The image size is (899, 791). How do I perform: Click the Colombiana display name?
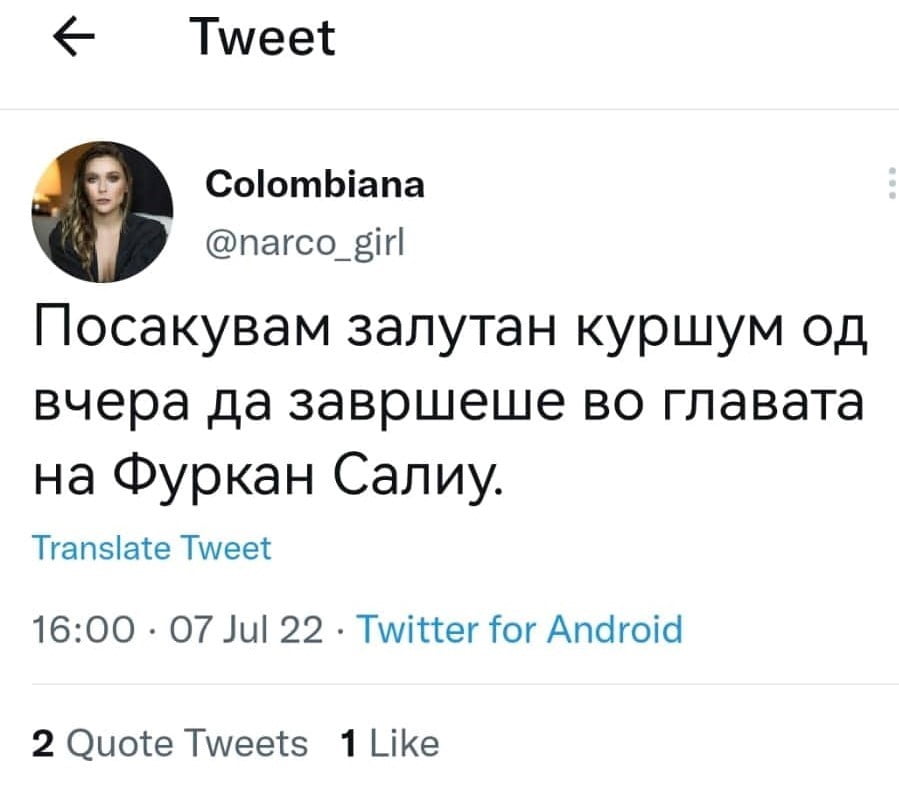[314, 185]
